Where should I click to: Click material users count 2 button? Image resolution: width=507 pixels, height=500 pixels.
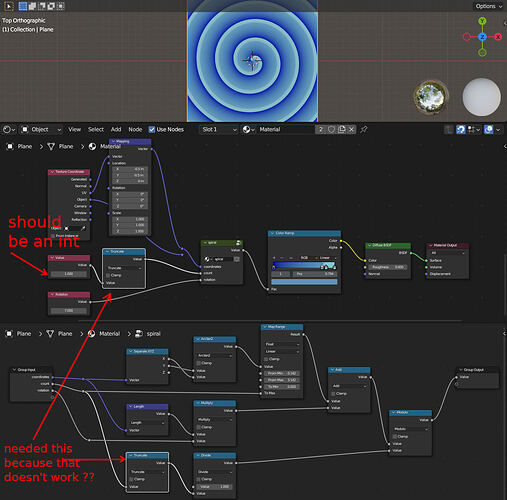(x=321, y=129)
